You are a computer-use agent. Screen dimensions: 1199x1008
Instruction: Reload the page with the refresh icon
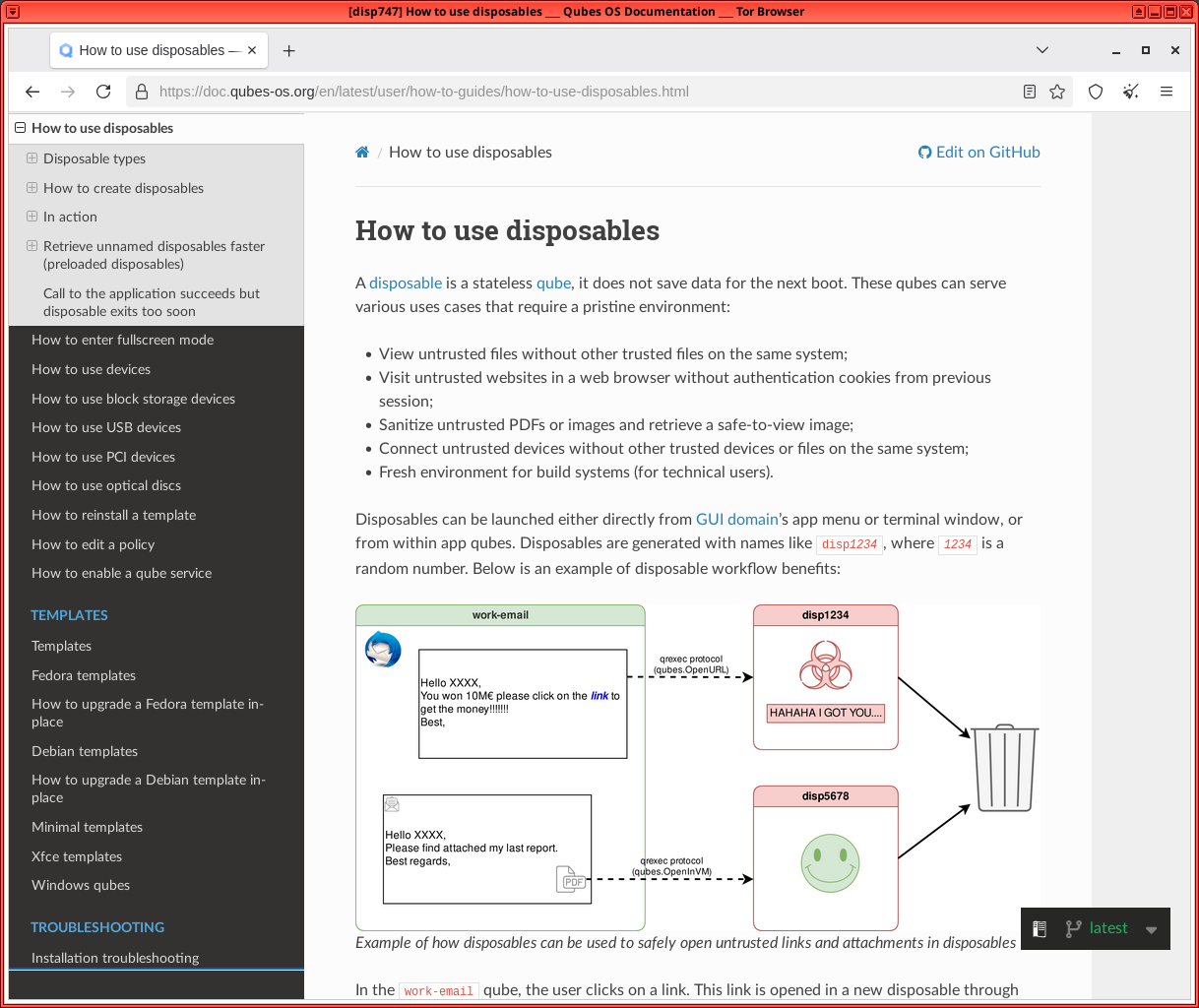pos(103,92)
